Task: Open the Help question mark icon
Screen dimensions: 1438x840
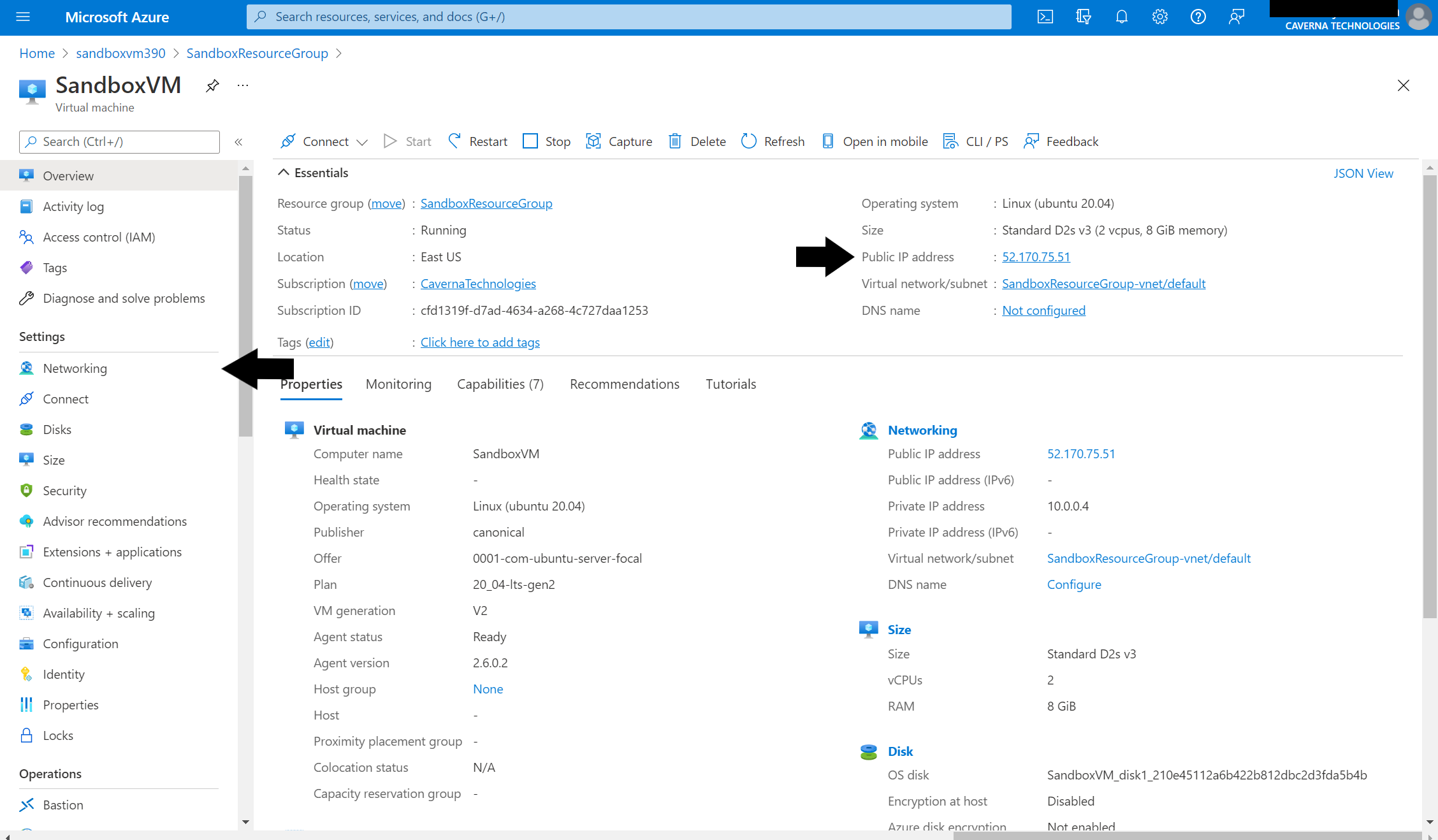Action: pos(1198,17)
